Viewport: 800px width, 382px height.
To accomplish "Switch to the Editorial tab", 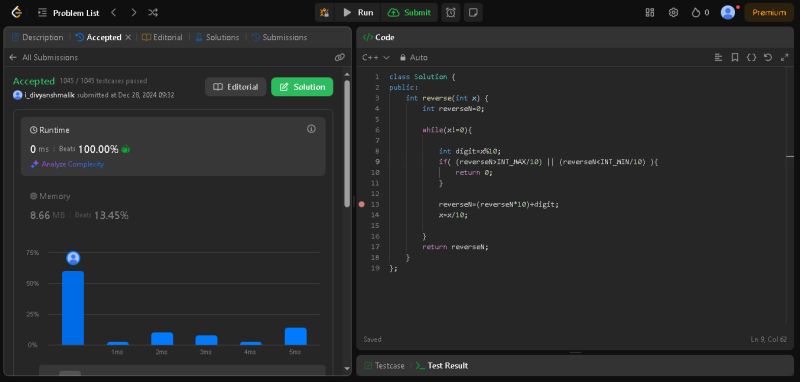I will [162, 37].
